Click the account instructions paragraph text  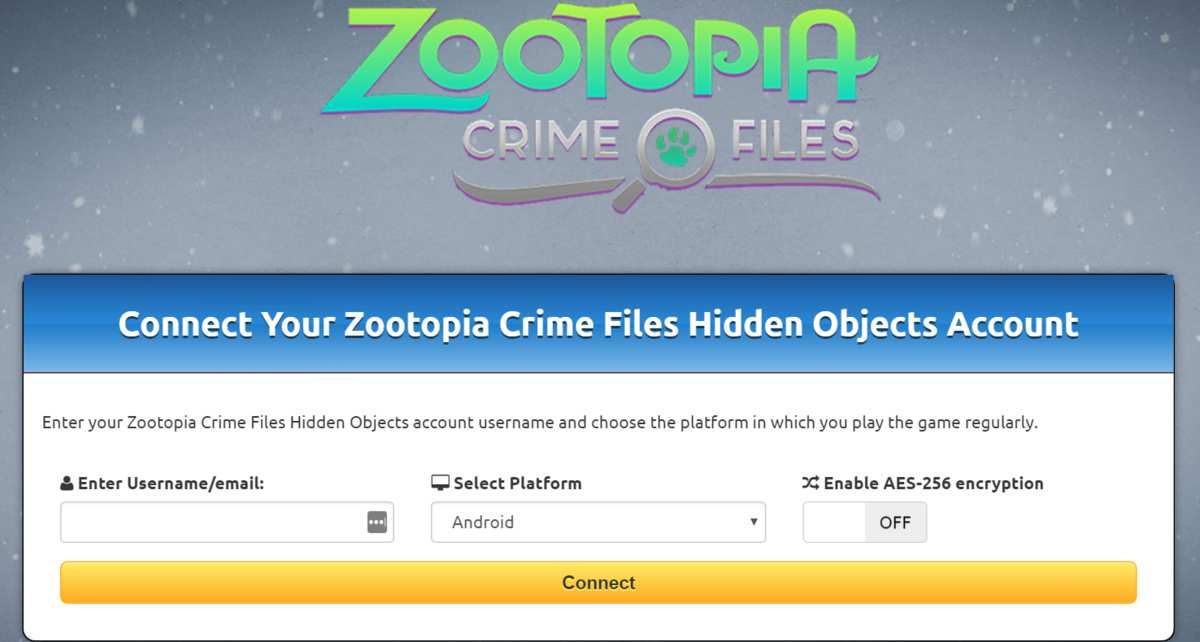(540, 422)
